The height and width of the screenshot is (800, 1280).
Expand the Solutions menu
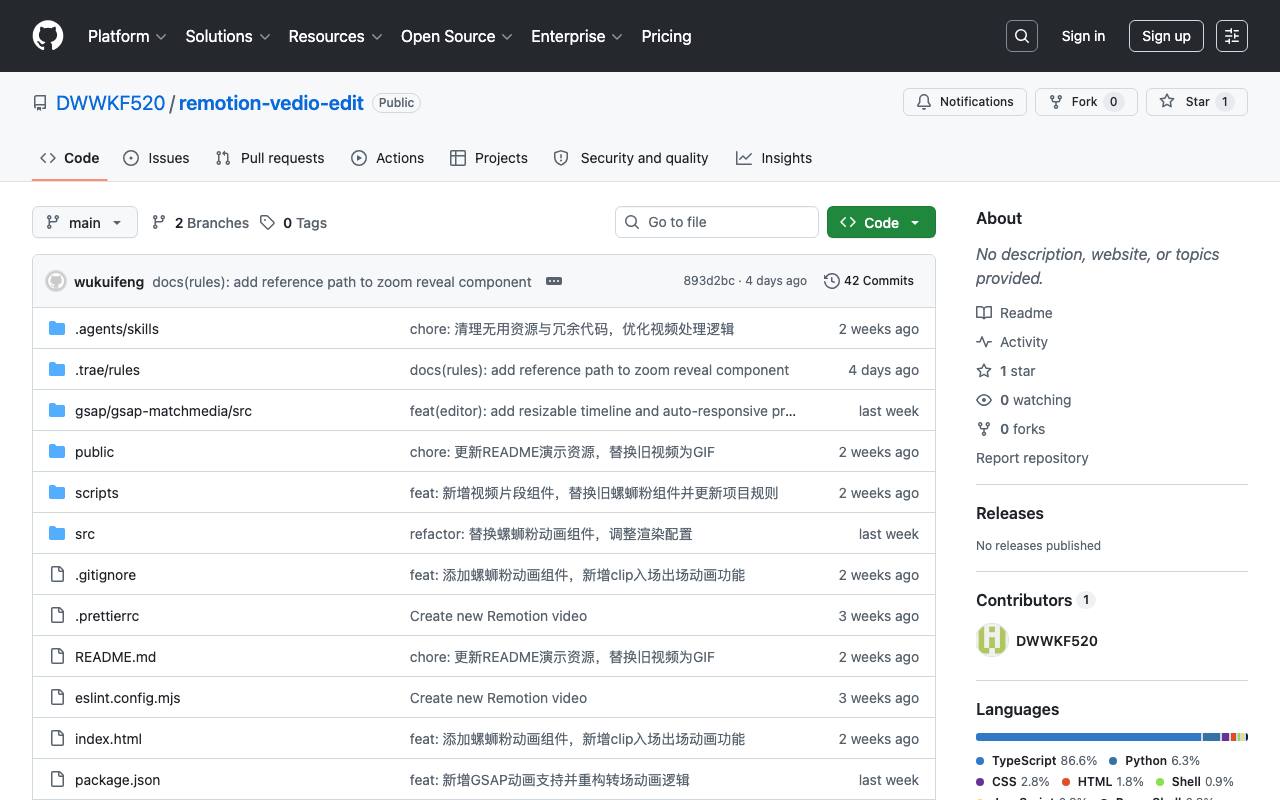click(228, 36)
